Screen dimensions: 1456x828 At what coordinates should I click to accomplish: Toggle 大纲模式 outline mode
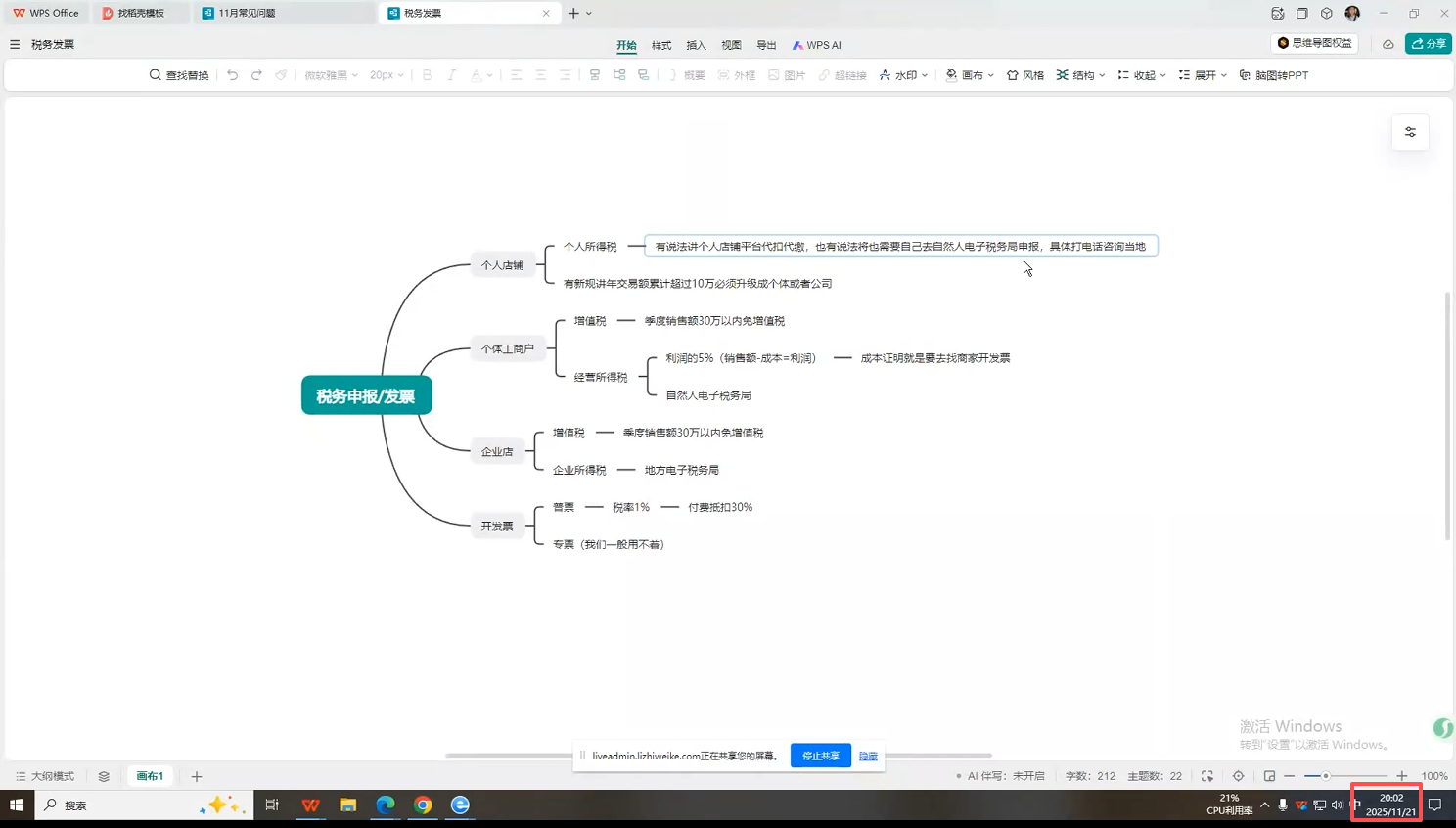(x=45, y=776)
